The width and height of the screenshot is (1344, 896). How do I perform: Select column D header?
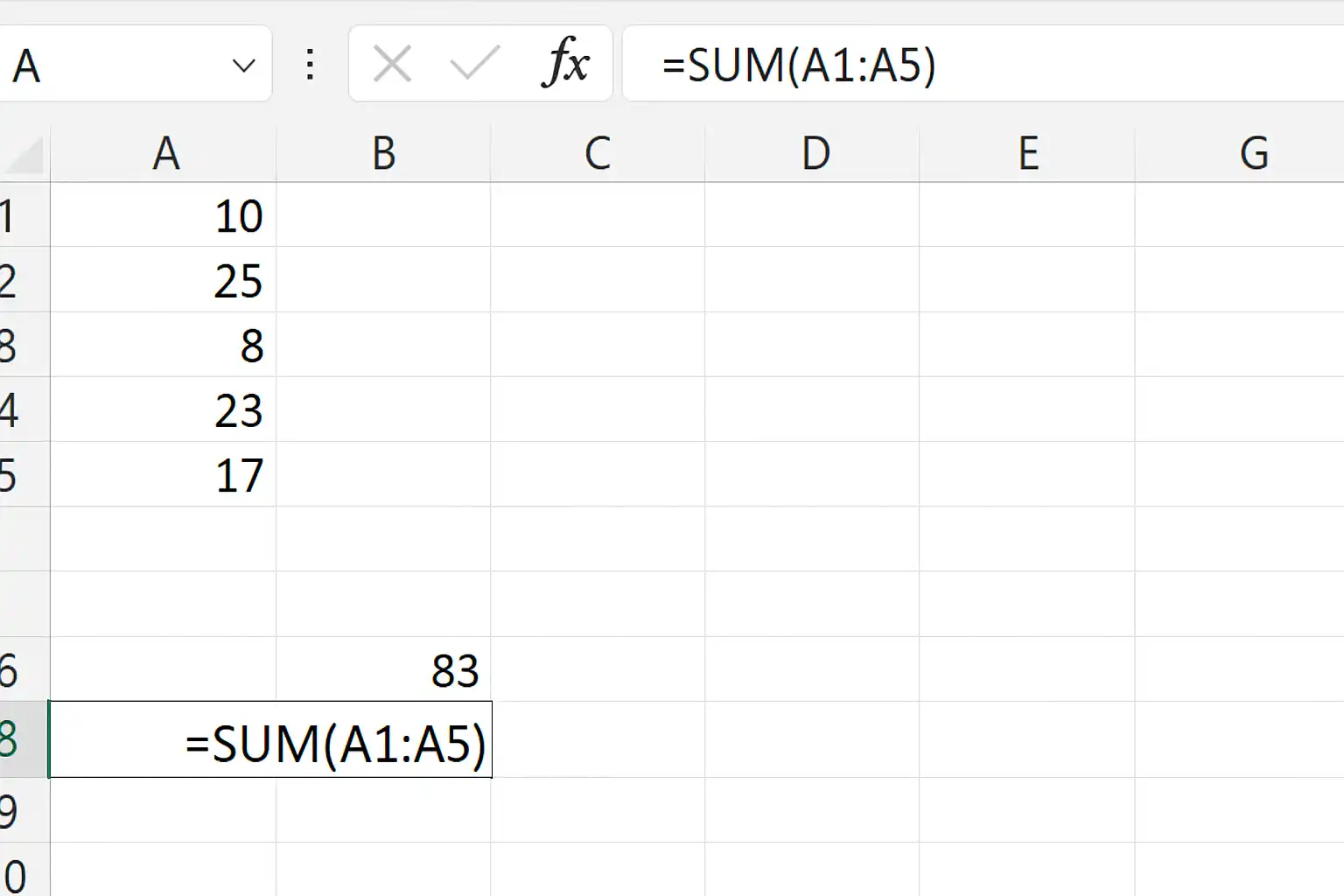coord(812,154)
